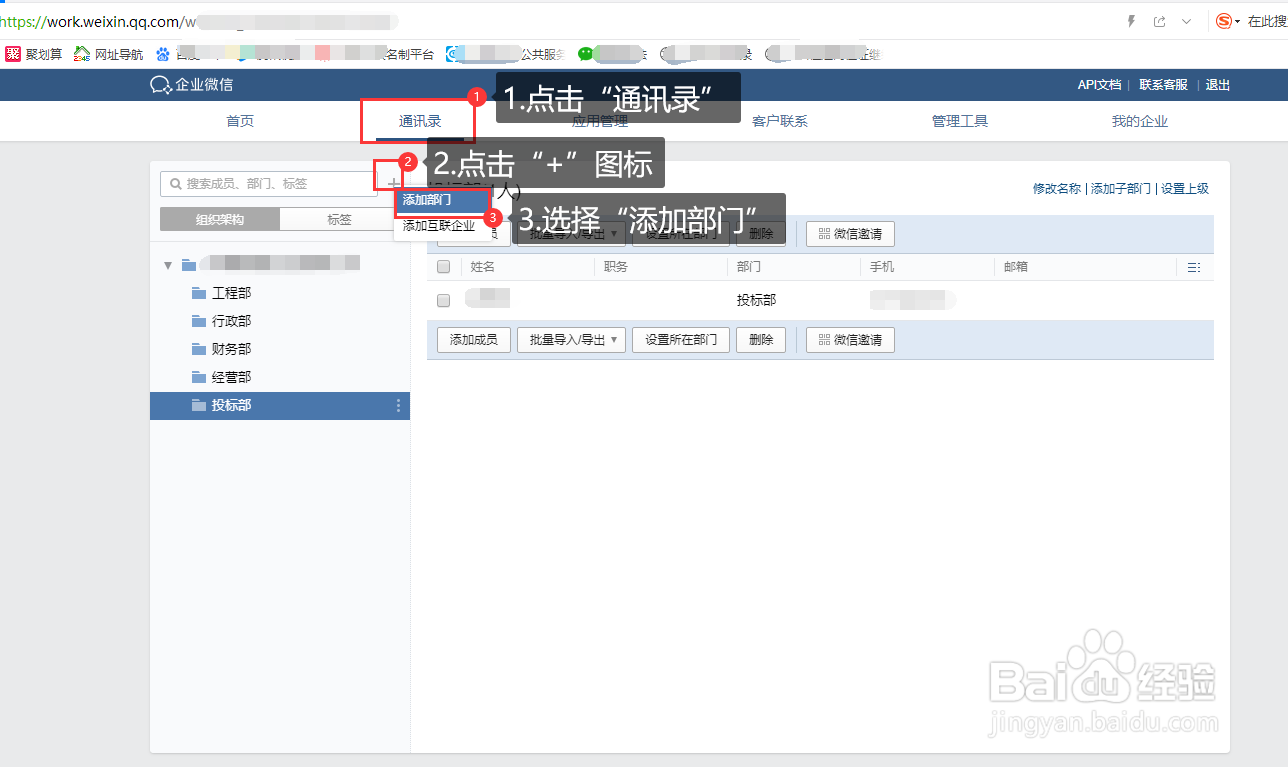Open the address bar dropdown chevron
1288x767 pixels.
tap(1186, 21)
